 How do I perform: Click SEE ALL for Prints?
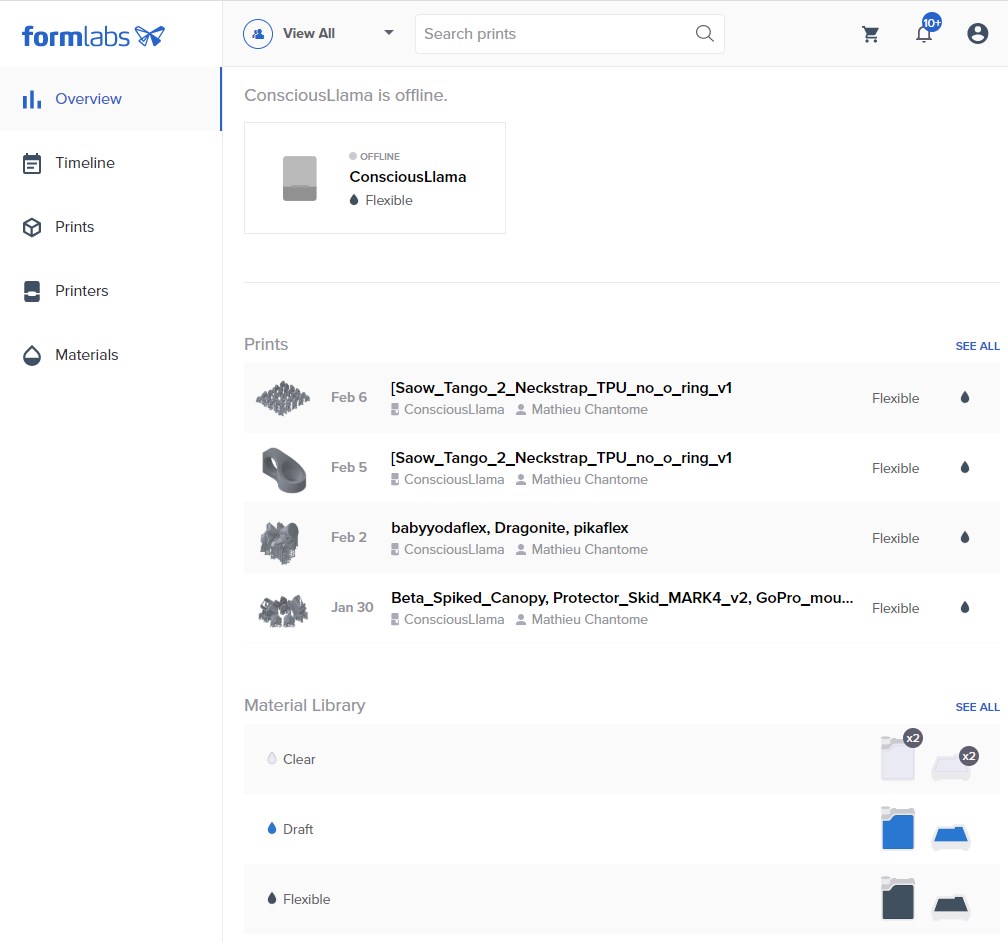[977, 346]
